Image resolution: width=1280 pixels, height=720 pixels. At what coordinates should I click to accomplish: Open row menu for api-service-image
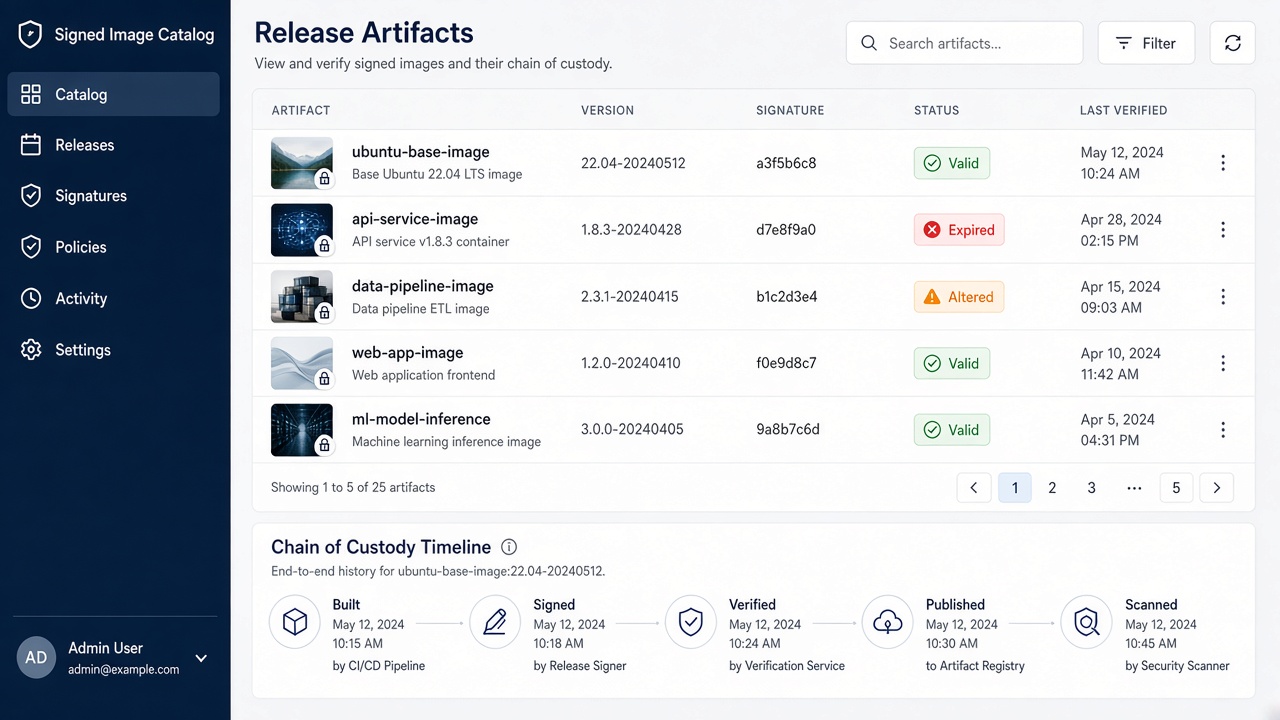1222,230
